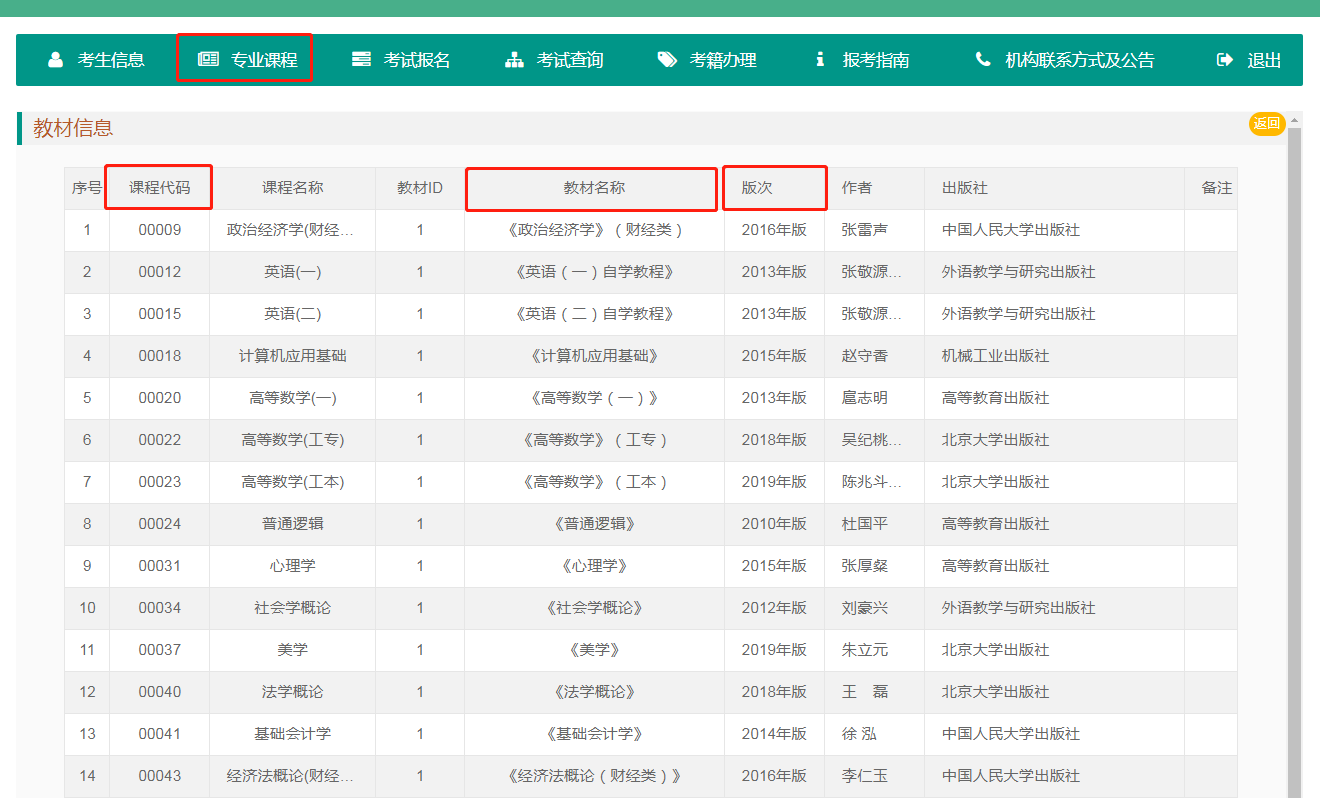This screenshot has width=1320, height=798.
Task: Click the phone icon beside 机构联系方式及公告
Action: tap(983, 60)
